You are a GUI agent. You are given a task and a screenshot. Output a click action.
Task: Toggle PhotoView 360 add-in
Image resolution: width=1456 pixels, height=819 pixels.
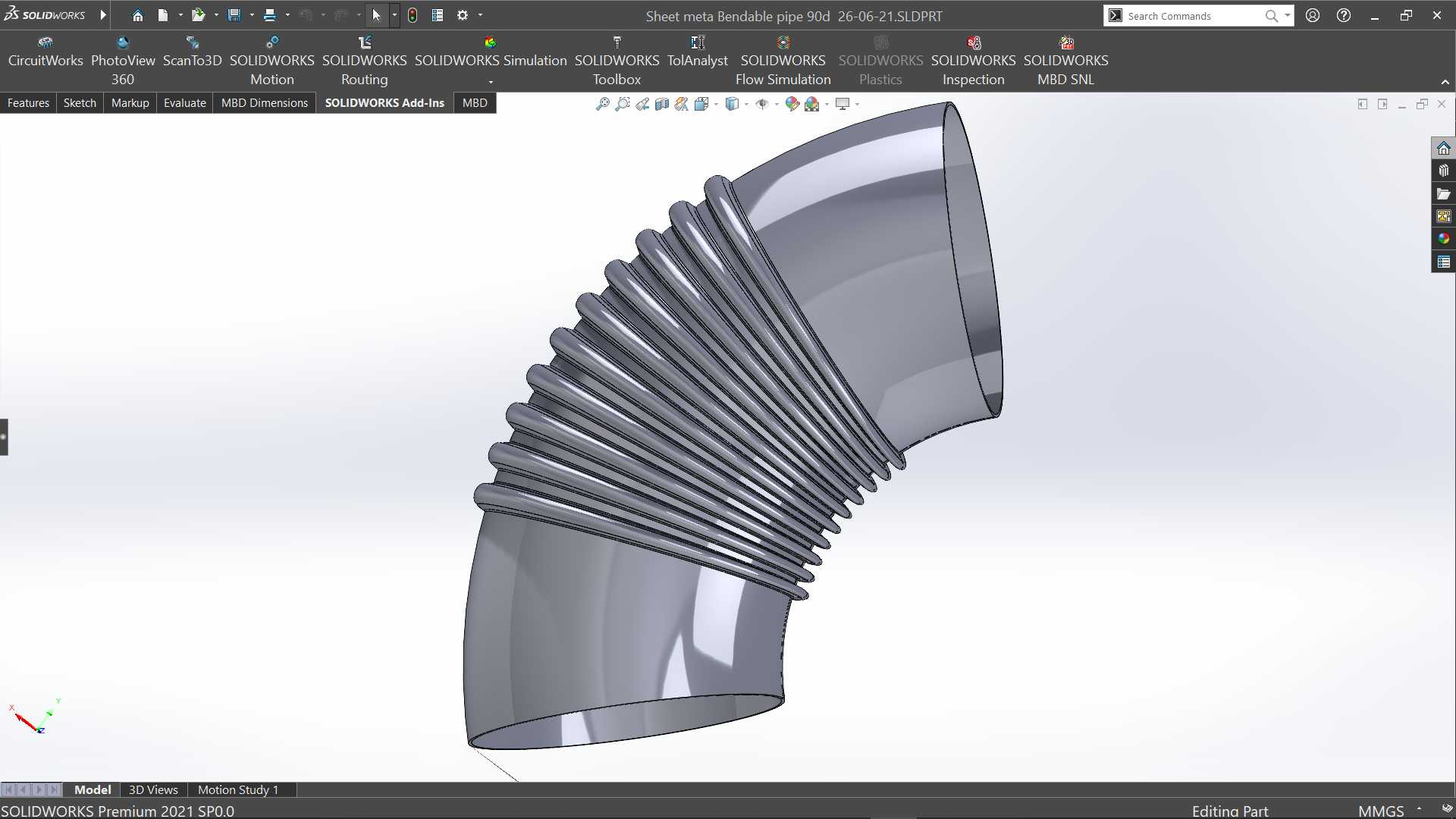(123, 61)
